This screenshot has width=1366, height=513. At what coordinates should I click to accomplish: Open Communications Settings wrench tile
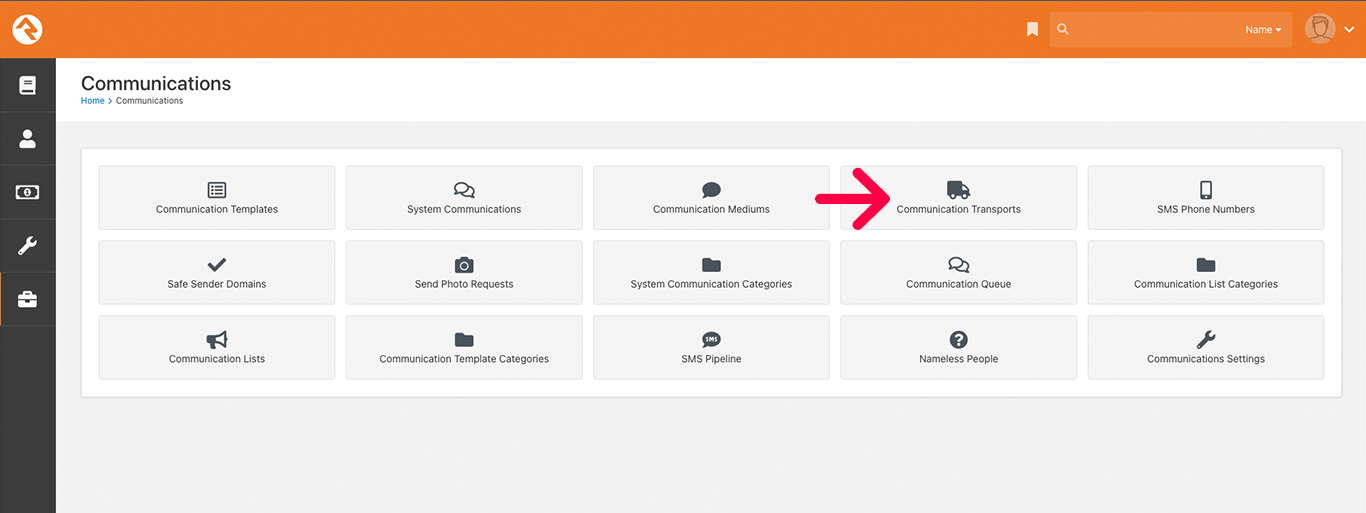[1206, 348]
